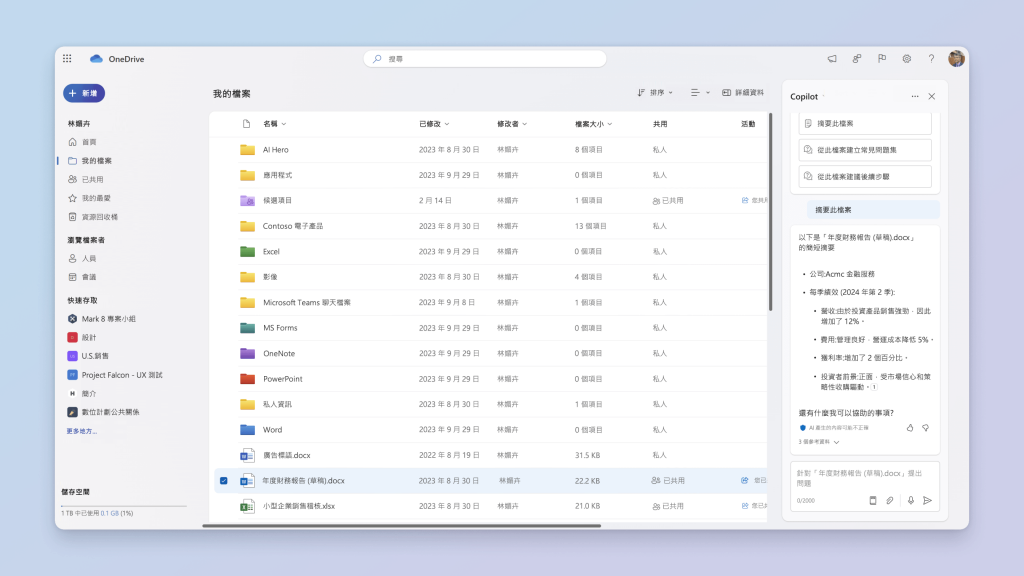Click citation marker 1 in Copilot summary
The height and width of the screenshot is (576, 1024).
pos(874,387)
